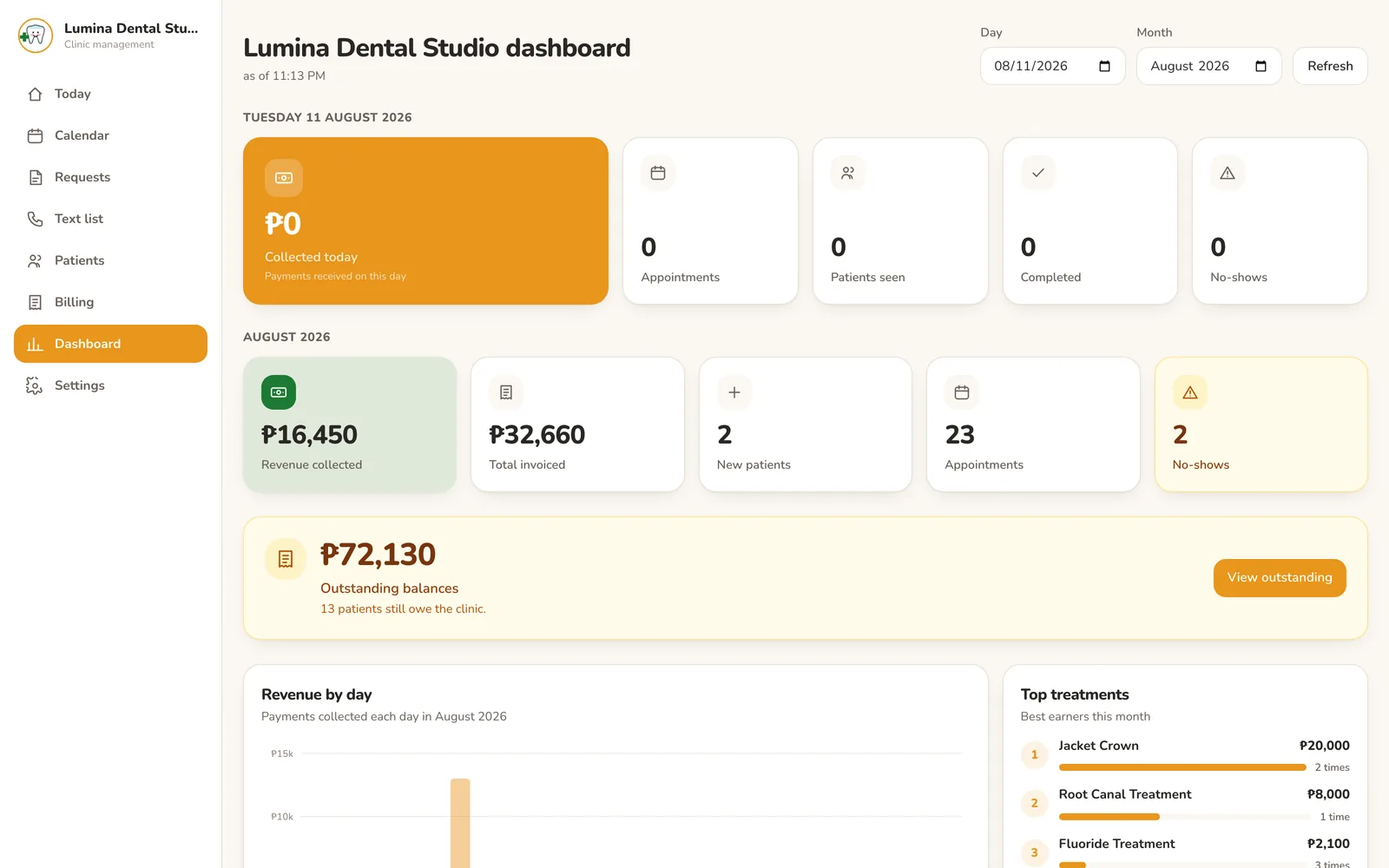This screenshot has height=868, width=1389.
Task: Click the Fluoride Treatment name
Action: pyautogui.click(x=1116, y=844)
